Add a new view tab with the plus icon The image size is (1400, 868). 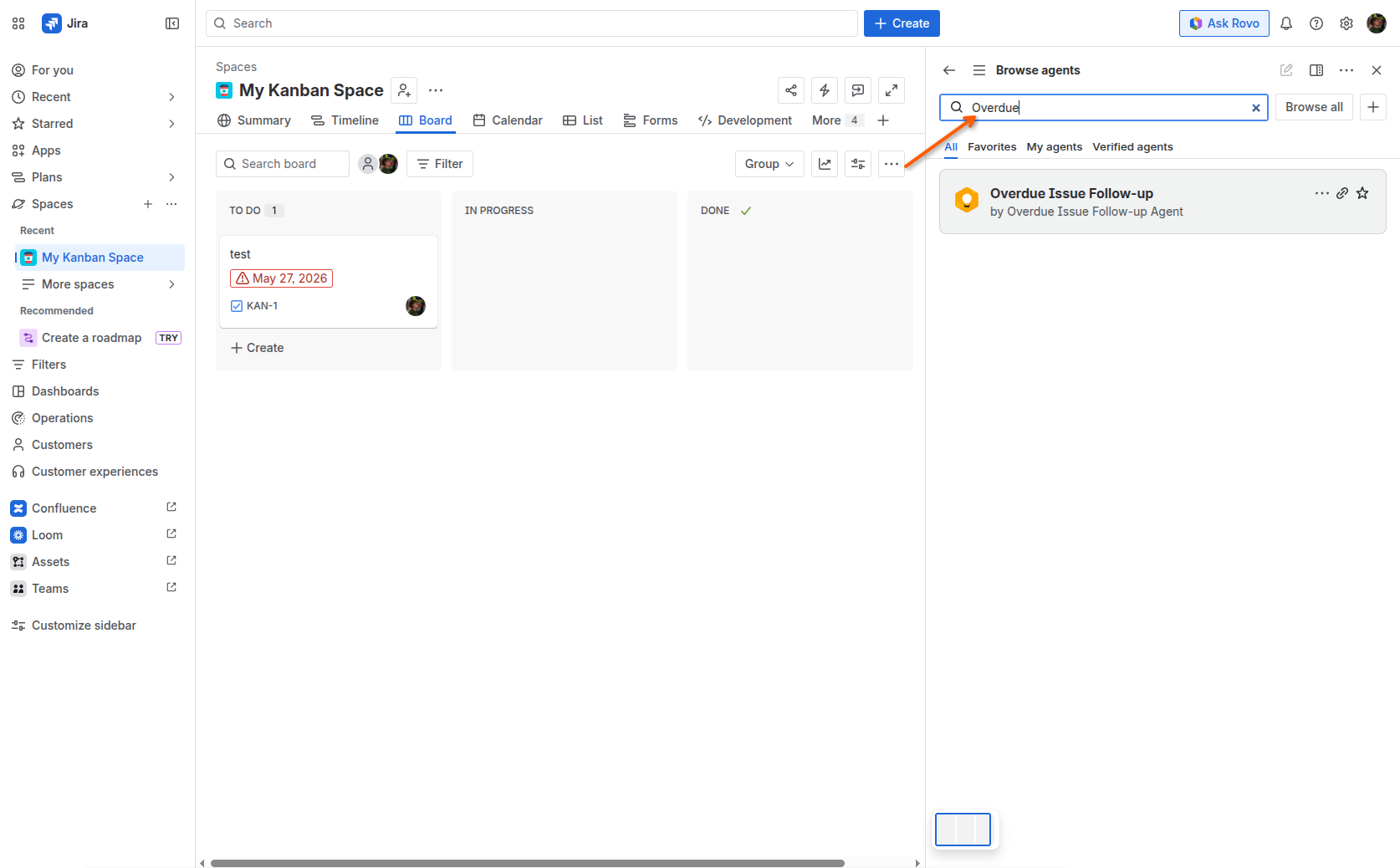click(x=883, y=120)
